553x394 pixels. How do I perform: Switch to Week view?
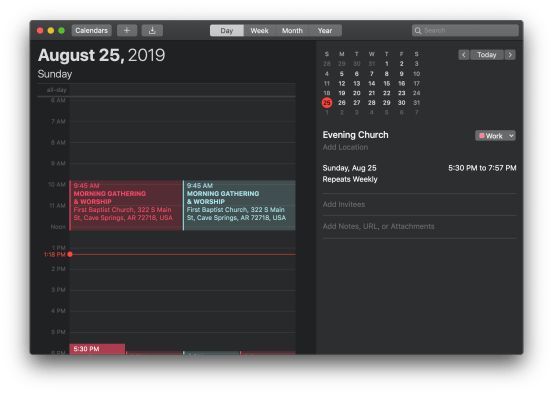[259, 30]
